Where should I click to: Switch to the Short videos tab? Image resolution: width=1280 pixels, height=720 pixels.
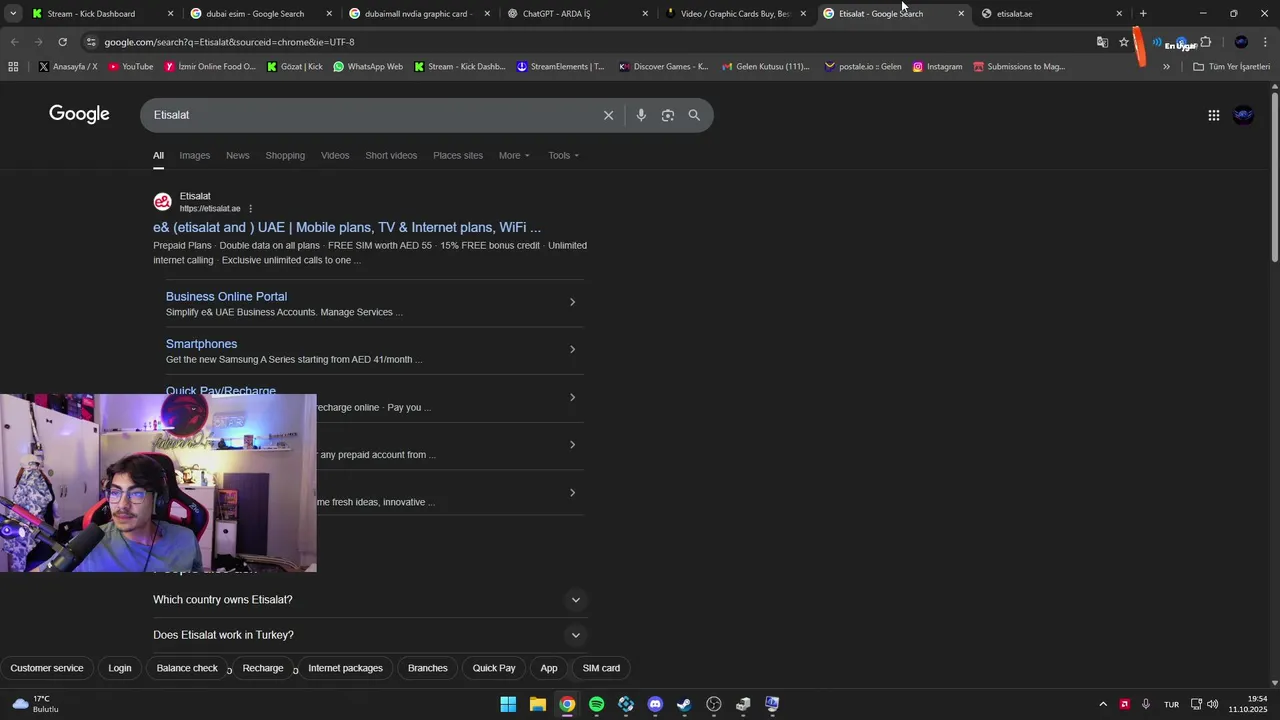pos(391,155)
